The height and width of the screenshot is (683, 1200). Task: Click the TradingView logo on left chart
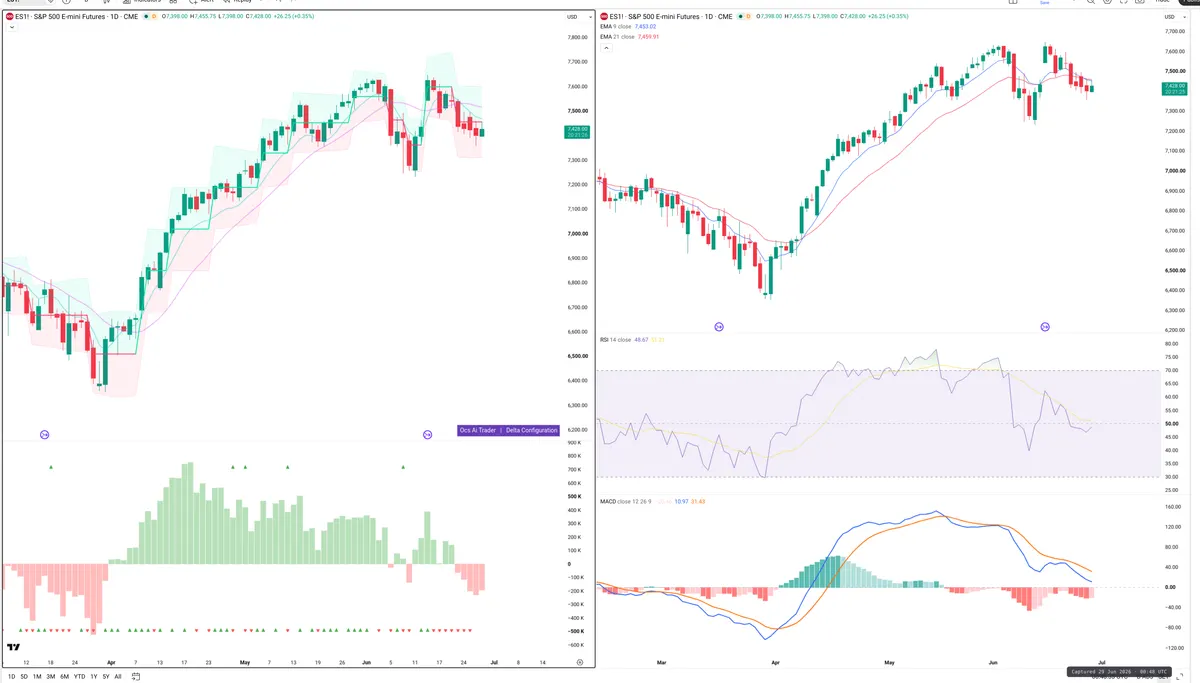(x=14, y=648)
